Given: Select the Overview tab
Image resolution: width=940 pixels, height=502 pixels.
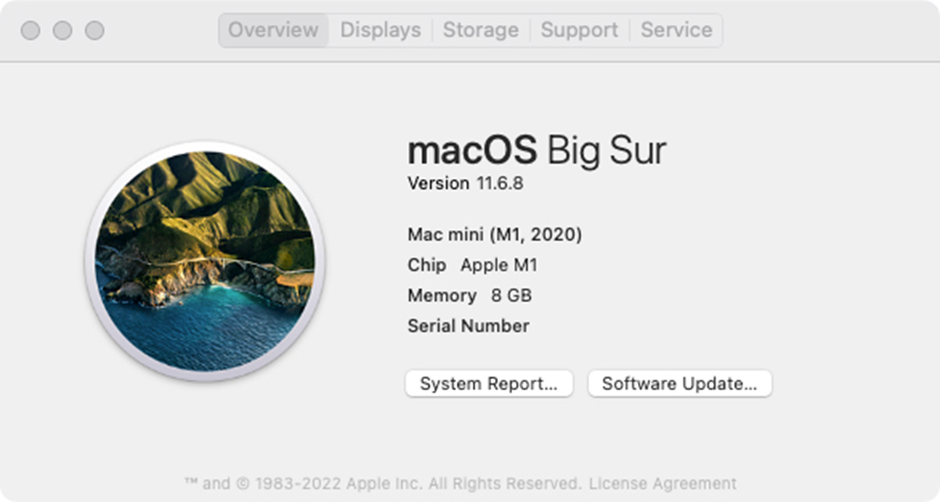Looking at the screenshot, I should tap(273, 30).
